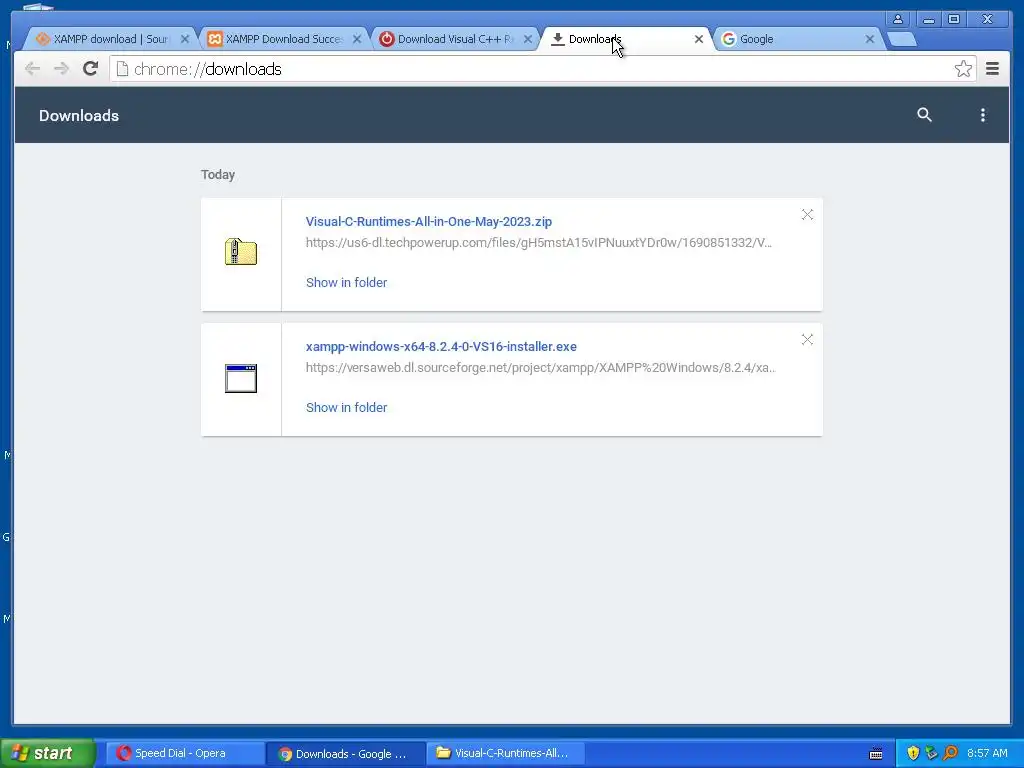The image size is (1024, 768).
Task: Open the Windows start menu
Action: 47,753
